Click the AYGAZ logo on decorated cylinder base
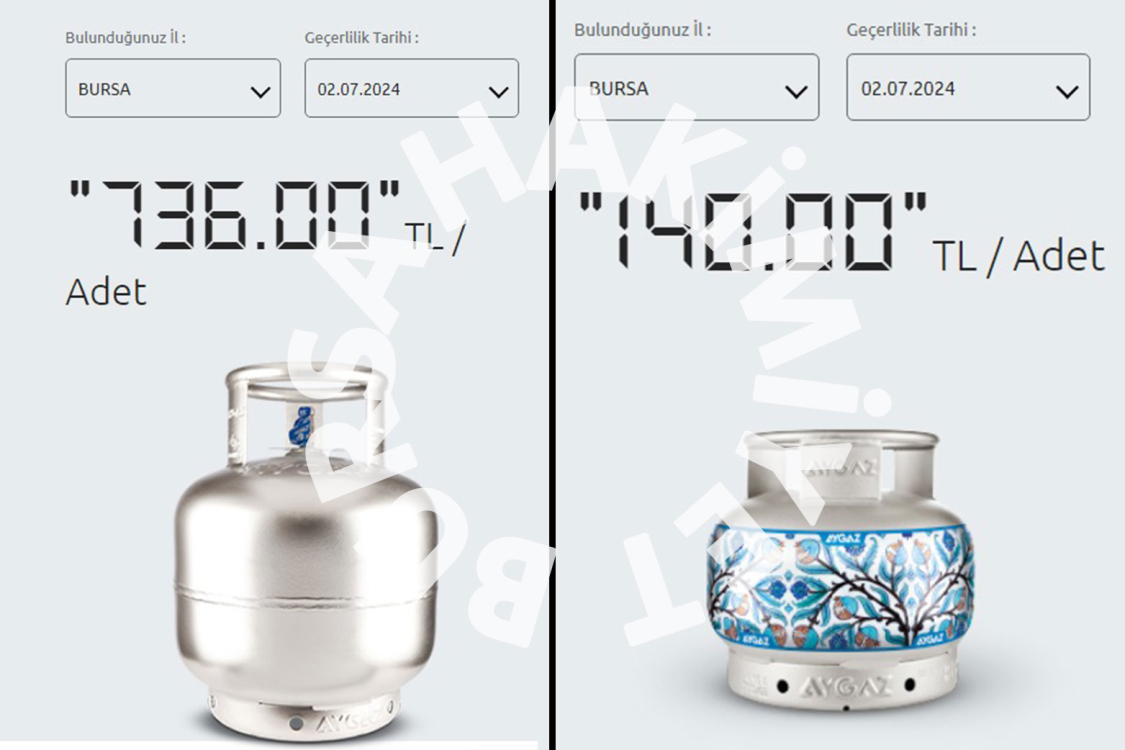This screenshot has height=750, width=1125. [846, 687]
